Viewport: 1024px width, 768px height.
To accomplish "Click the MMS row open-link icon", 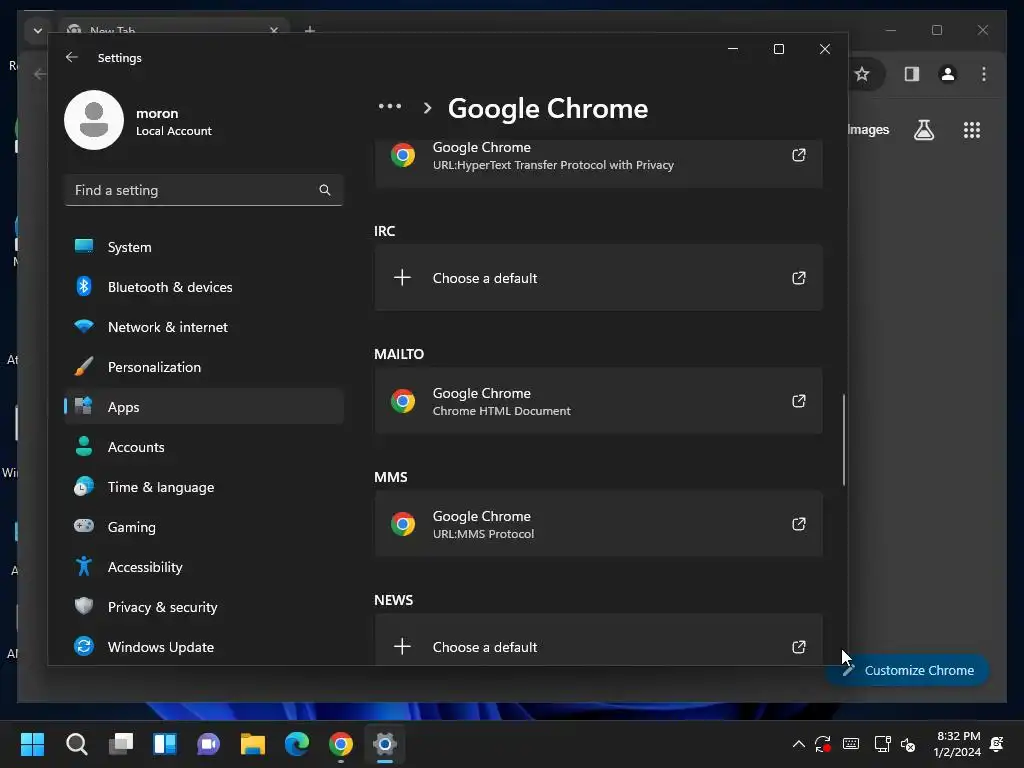I will coord(799,524).
